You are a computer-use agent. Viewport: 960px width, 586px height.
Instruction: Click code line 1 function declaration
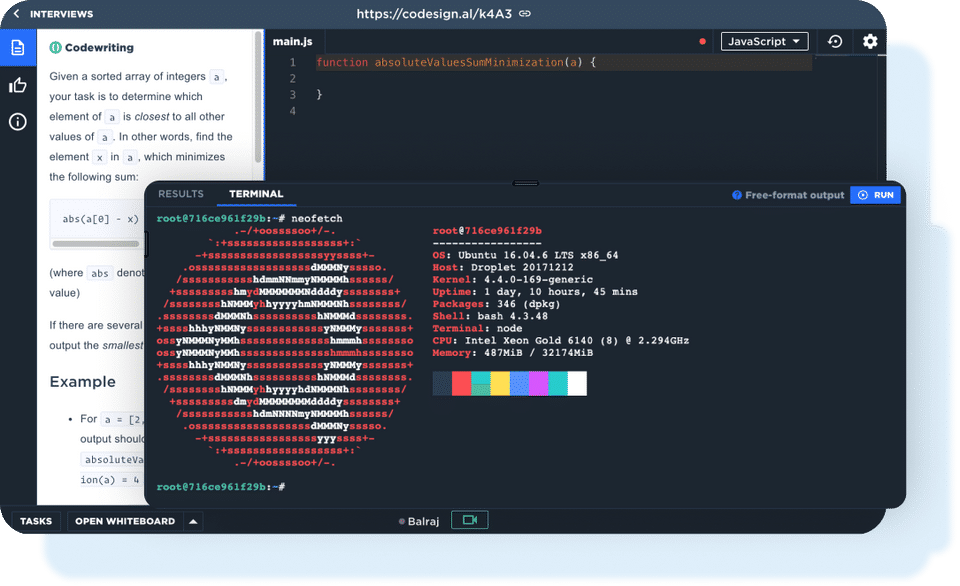click(456, 62)
